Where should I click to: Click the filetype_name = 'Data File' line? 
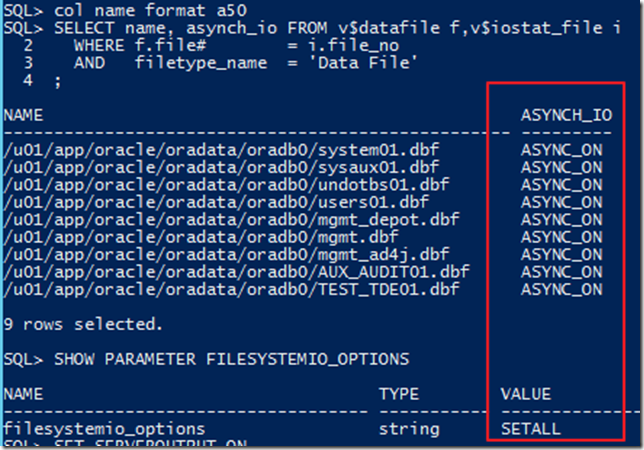coord(231,62)
